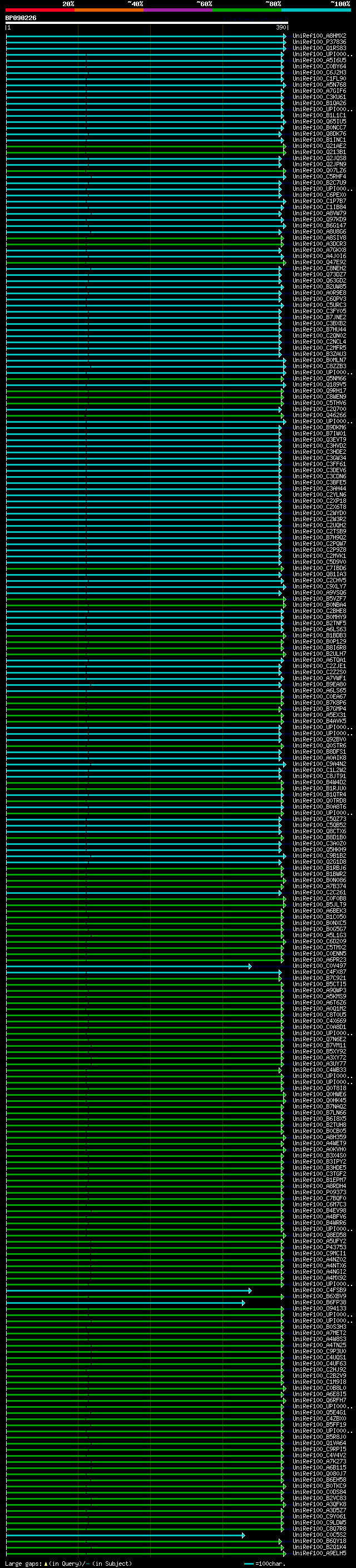Image resolution: width=356 pixels, height=1568 pixels.
Task: Open hit UniRef100_P37836
Action: point(319,42)
